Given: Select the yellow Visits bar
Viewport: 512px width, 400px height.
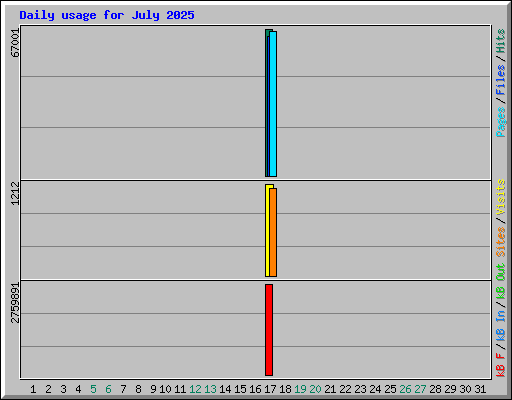Looking at the screenshot, I should pyautogui.click(x=267, y=230).
